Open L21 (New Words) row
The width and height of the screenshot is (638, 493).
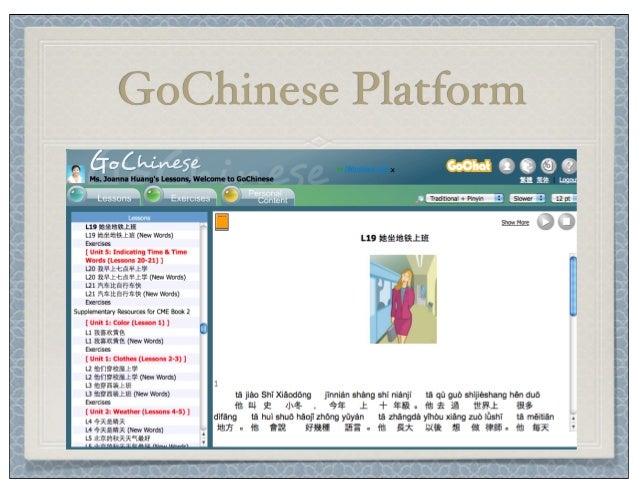click(x=132, y=294)
